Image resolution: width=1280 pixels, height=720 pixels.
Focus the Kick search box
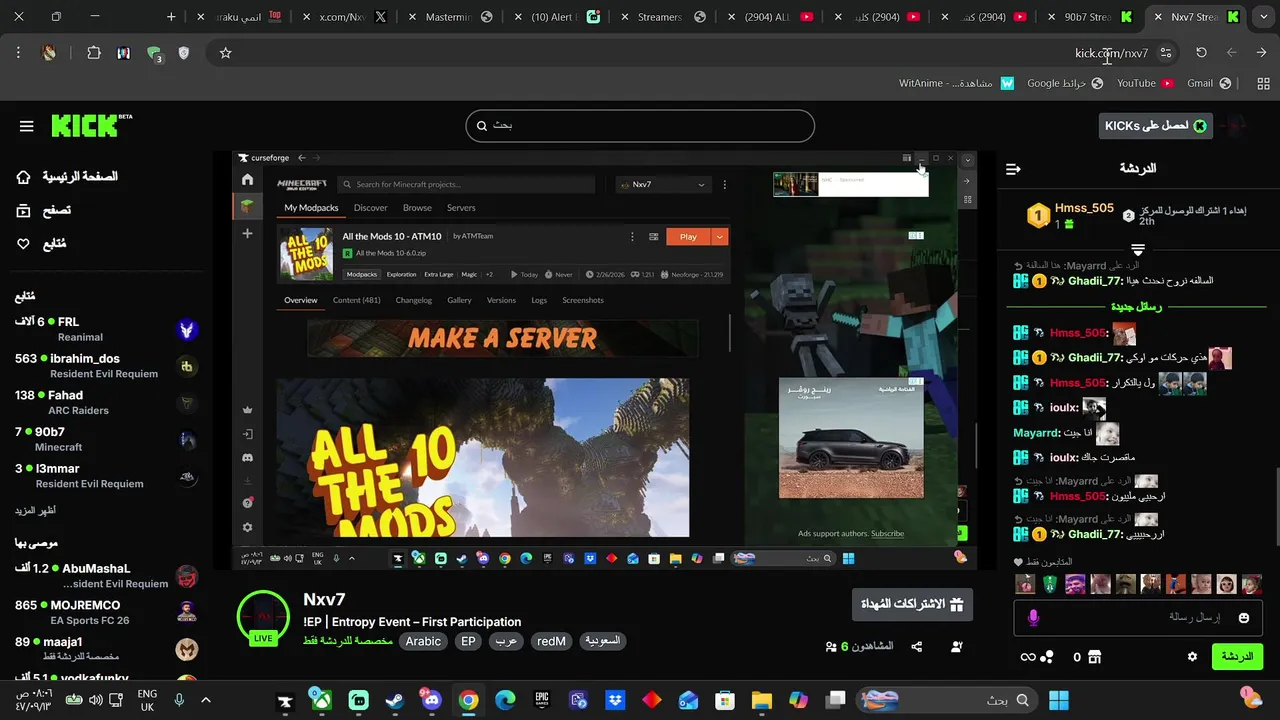[x=640, y=125]
